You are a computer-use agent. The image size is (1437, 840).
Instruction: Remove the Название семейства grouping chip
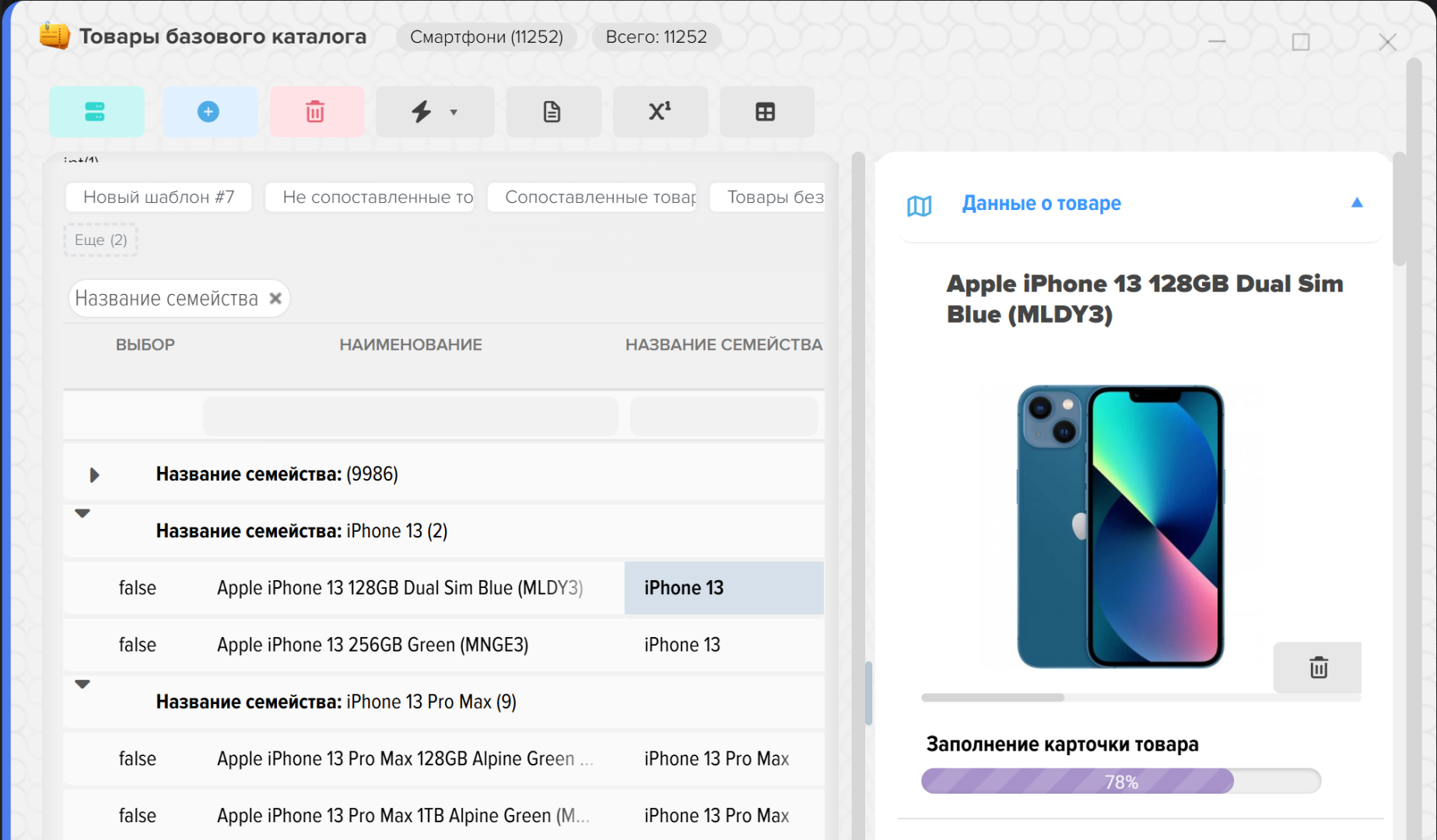coord(275,299)
